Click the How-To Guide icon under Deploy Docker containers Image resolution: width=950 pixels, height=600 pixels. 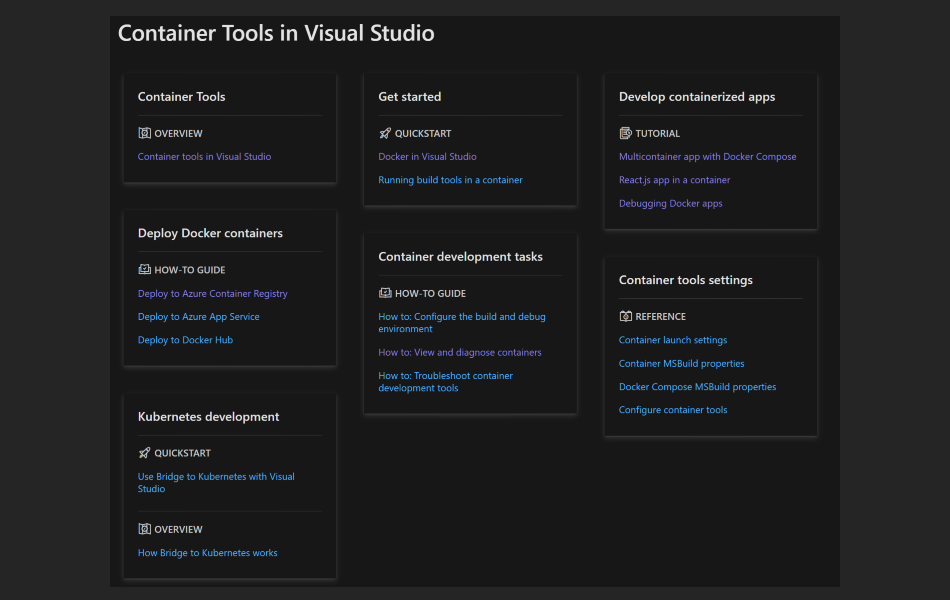[x=144, y=270]
